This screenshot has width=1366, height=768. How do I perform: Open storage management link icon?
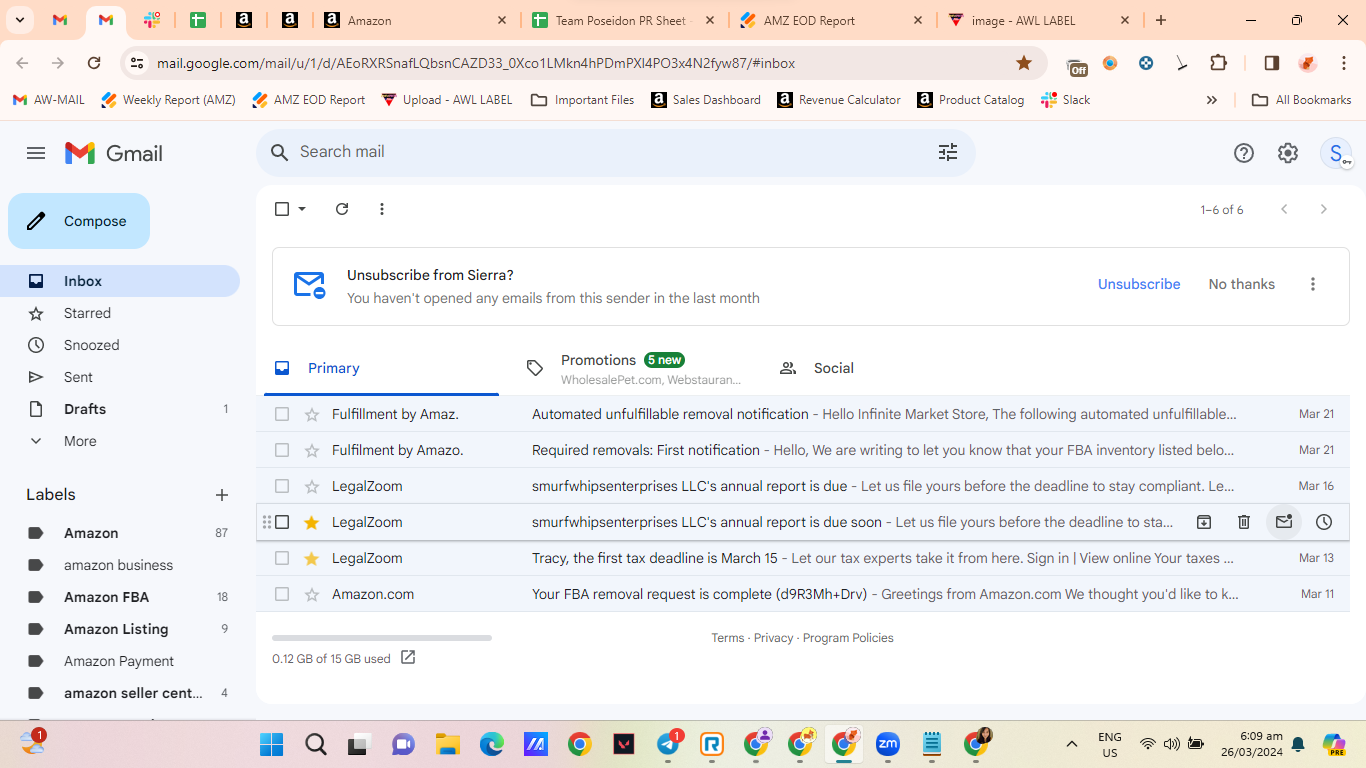pos(408,658)
